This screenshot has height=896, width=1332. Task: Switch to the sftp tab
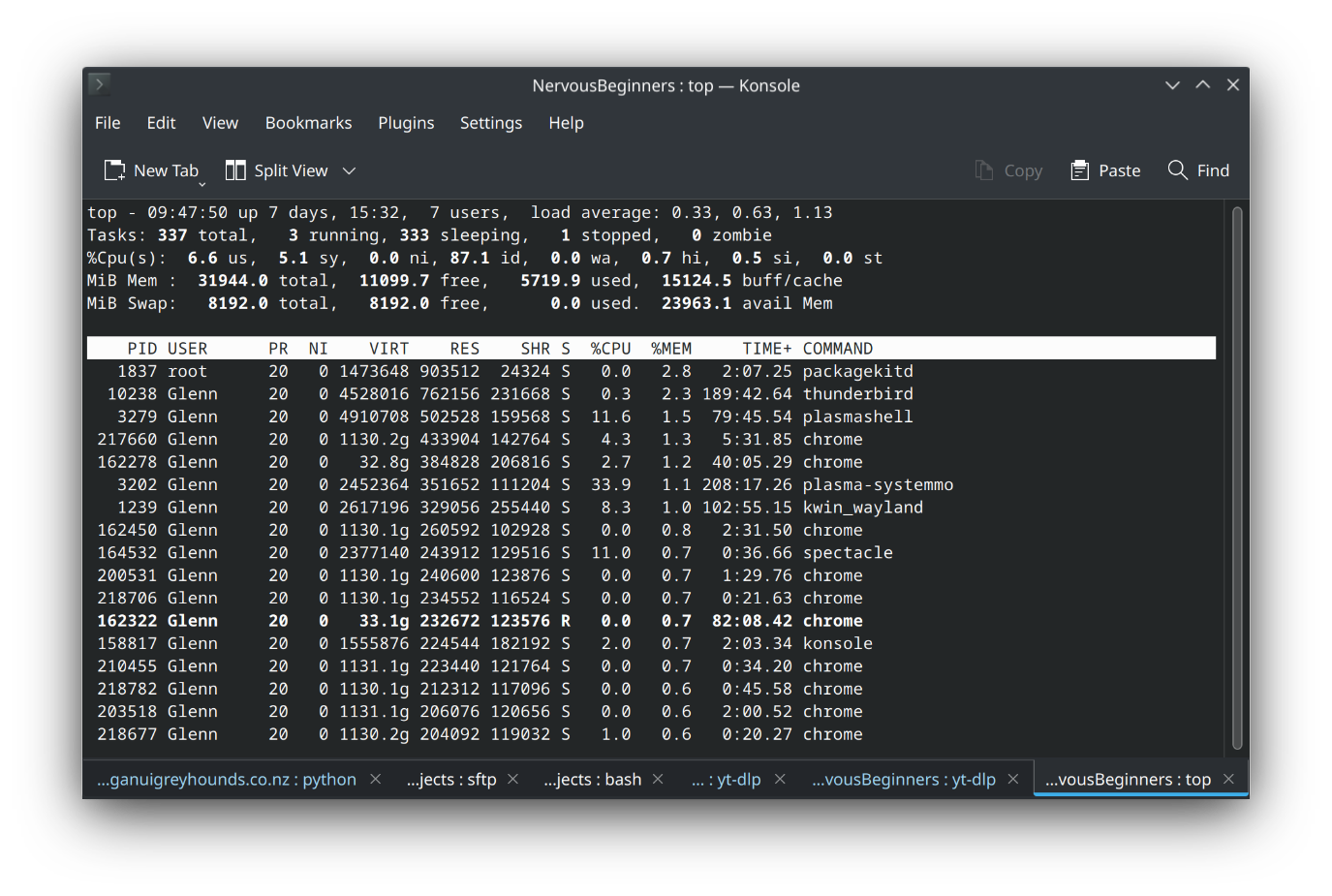[x=451, y=780]
